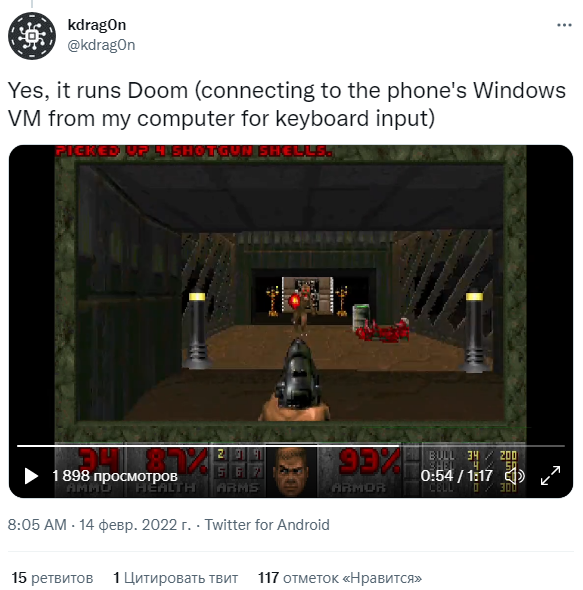Viewport: 583px width, 590px height.
Task: Click the 0:54 / 1:17 time display
Action: (457, 476)
